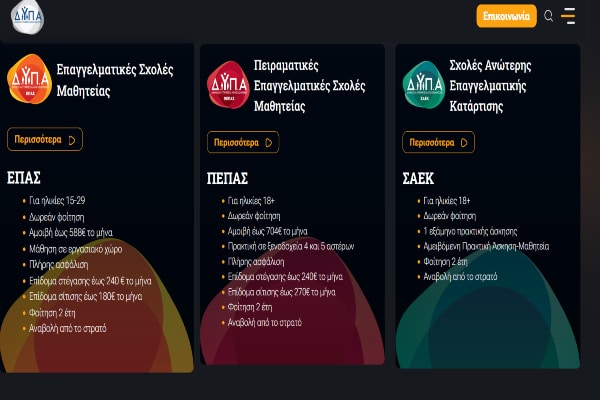This screenshot has height=400, width=600.
Task: Open Περισσότερα under Επαγγελματικές Σχολές Μαθητείας
Action: click(45, 139)
